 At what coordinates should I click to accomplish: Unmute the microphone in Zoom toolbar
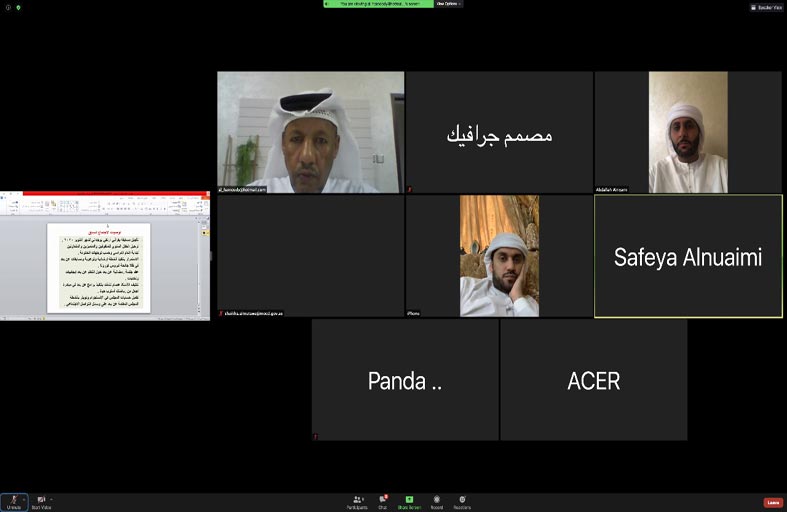click(x=13, y=500)
